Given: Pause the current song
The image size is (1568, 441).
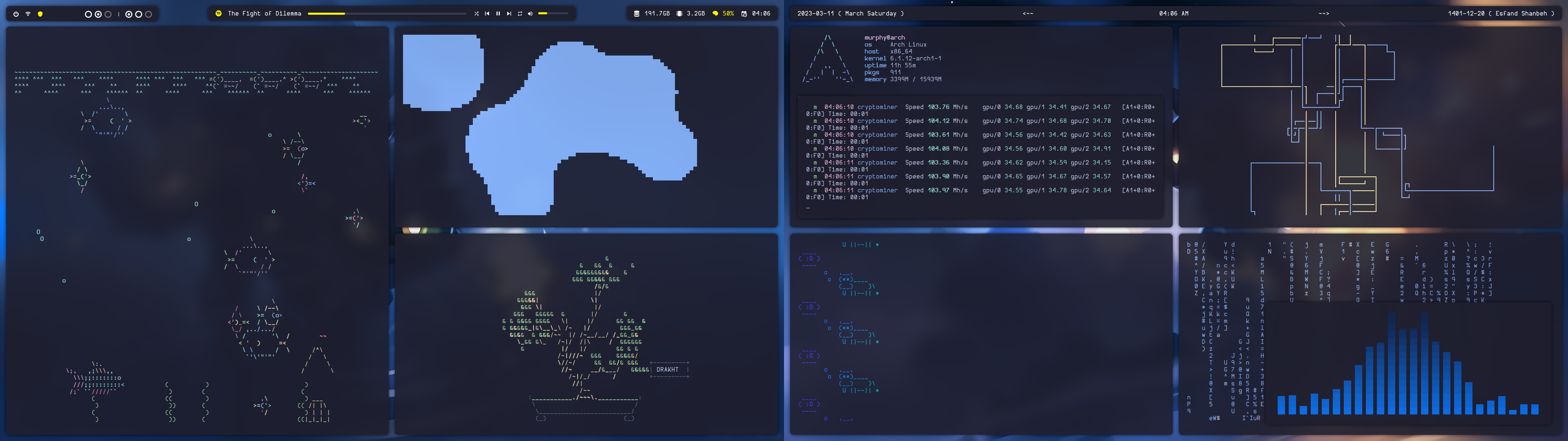Looking at the screenshot, I should [498, 13].
